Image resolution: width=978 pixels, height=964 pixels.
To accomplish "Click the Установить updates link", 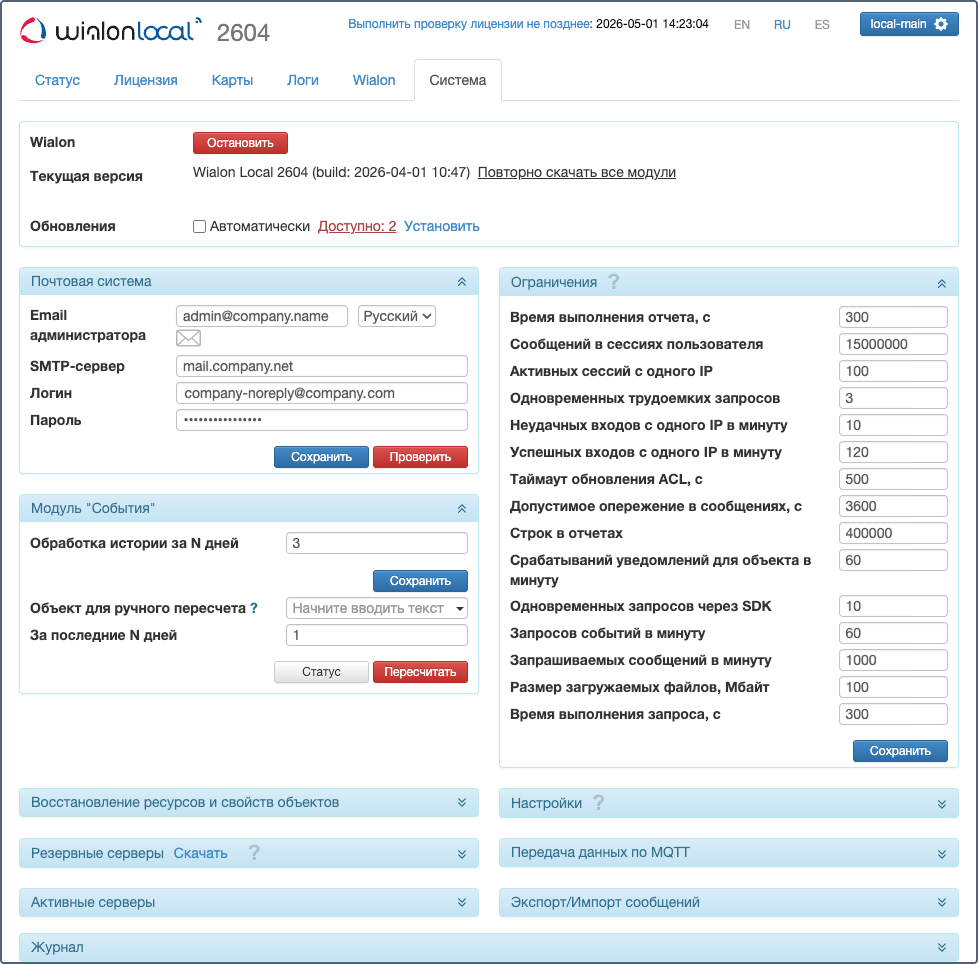I will point(441,227).
